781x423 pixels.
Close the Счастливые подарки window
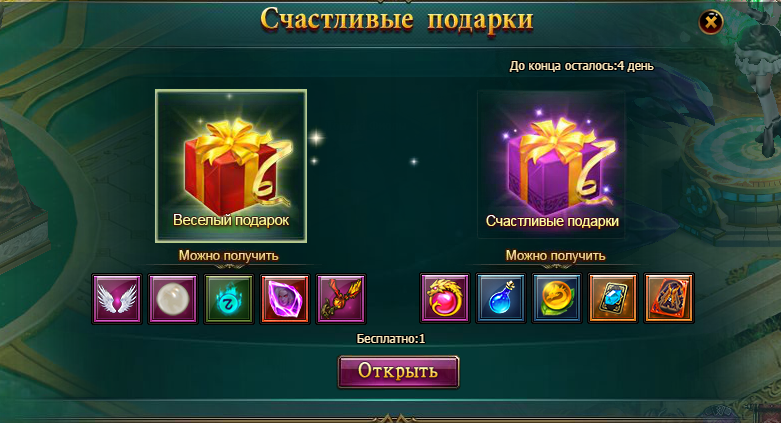coord(711,22)
